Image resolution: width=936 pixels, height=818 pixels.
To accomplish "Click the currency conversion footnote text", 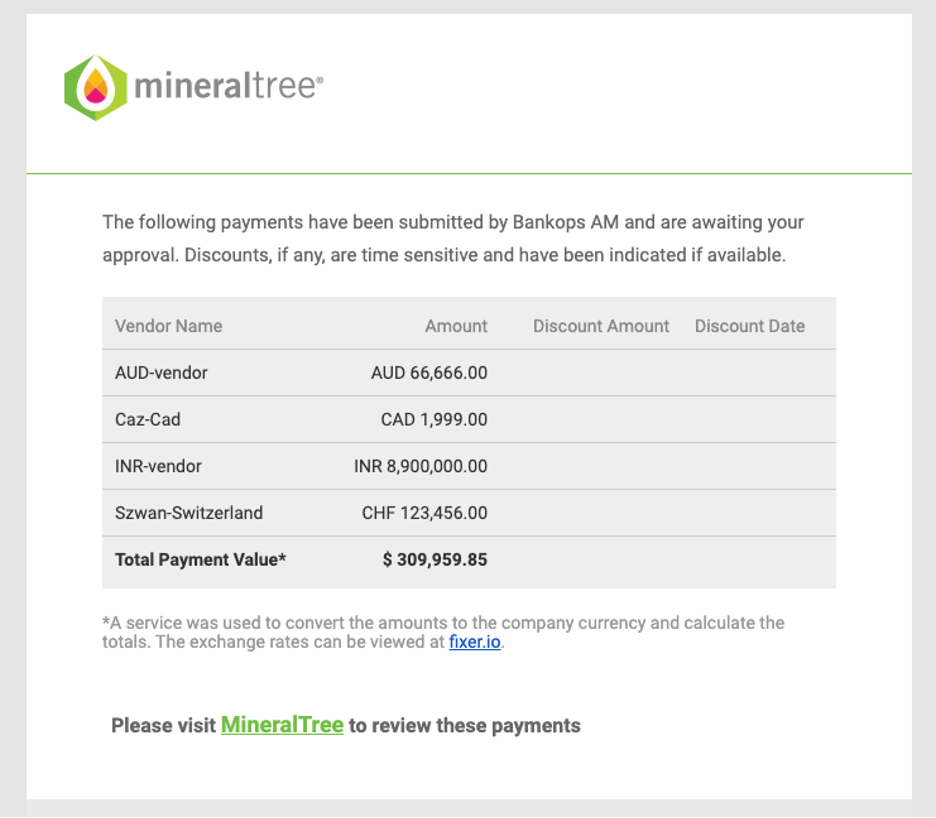I will pyautogui.click(x=443, y=632).
